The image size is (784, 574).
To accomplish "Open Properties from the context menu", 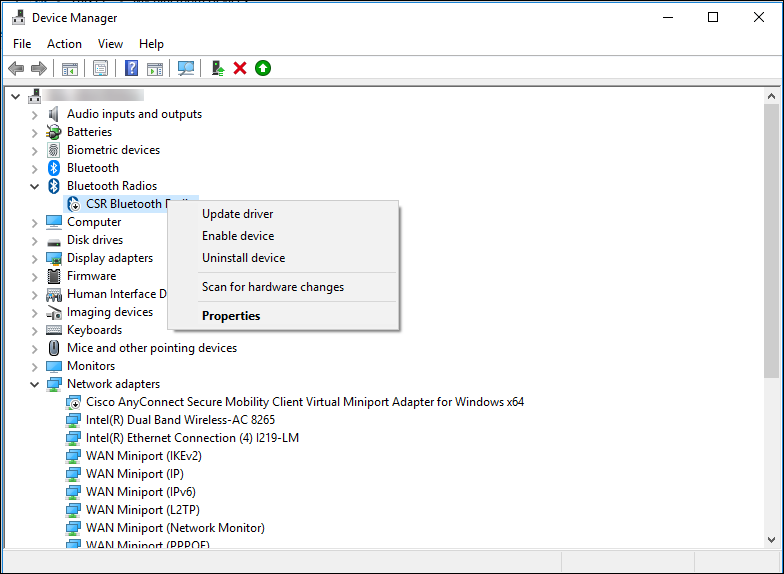I will click(231, 316).
